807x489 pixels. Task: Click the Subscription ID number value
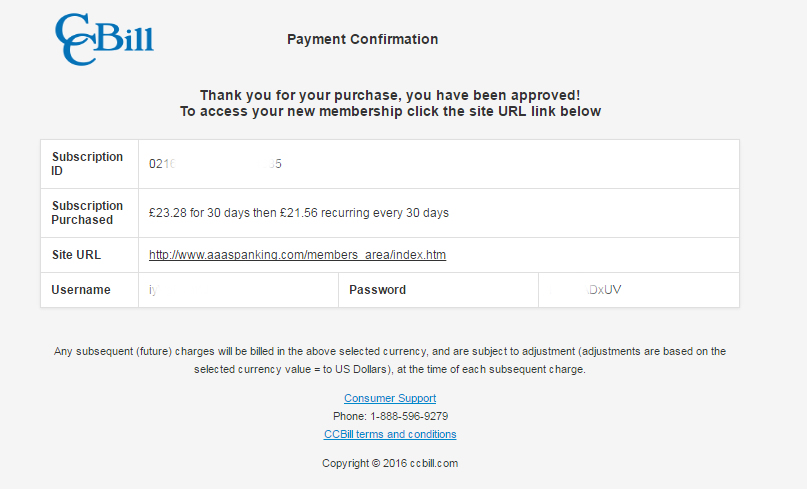pyautogui.click(x=215, y=164)
